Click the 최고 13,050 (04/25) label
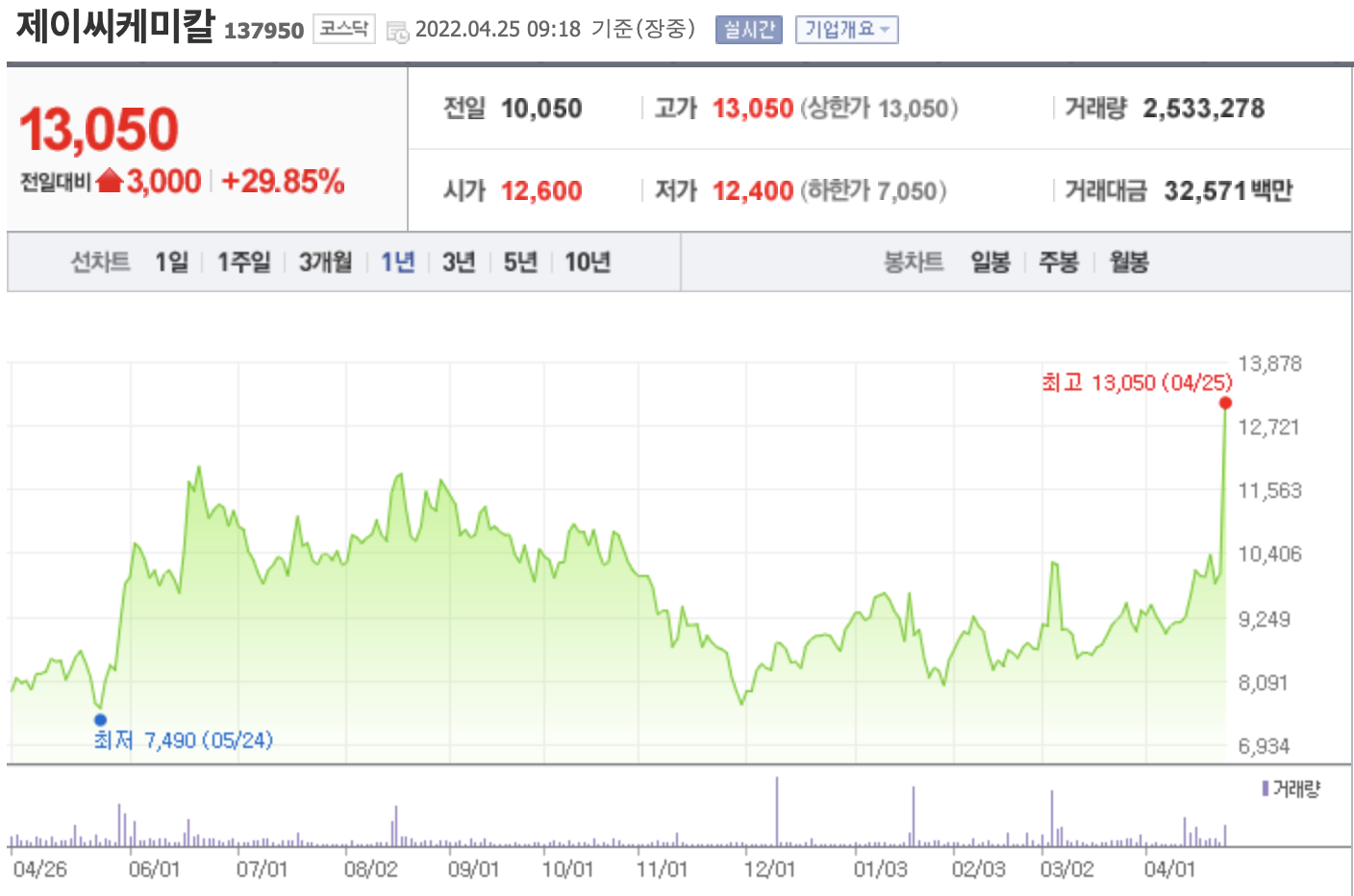 click(x=1137, y=383)
